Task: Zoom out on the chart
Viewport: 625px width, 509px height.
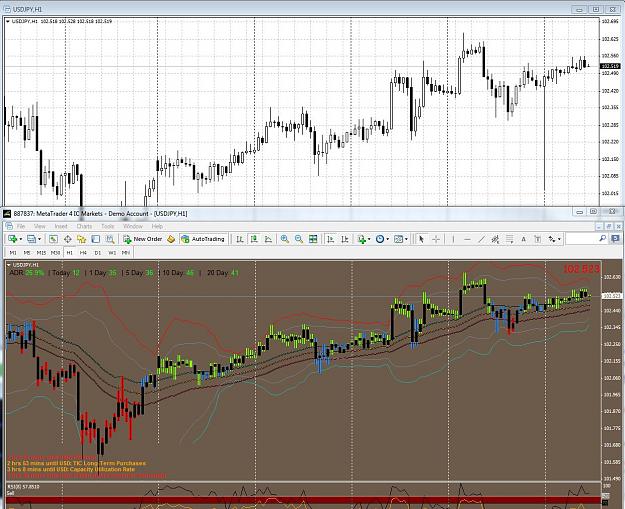Action: click(x=299, y=239)
